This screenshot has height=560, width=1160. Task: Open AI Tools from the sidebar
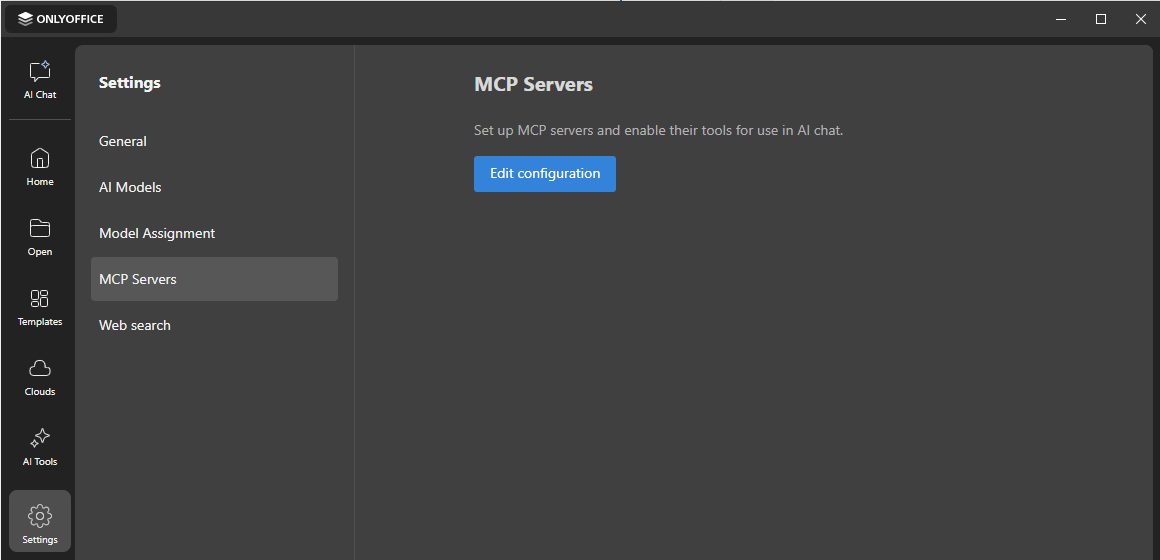click(x=40, y=447)
